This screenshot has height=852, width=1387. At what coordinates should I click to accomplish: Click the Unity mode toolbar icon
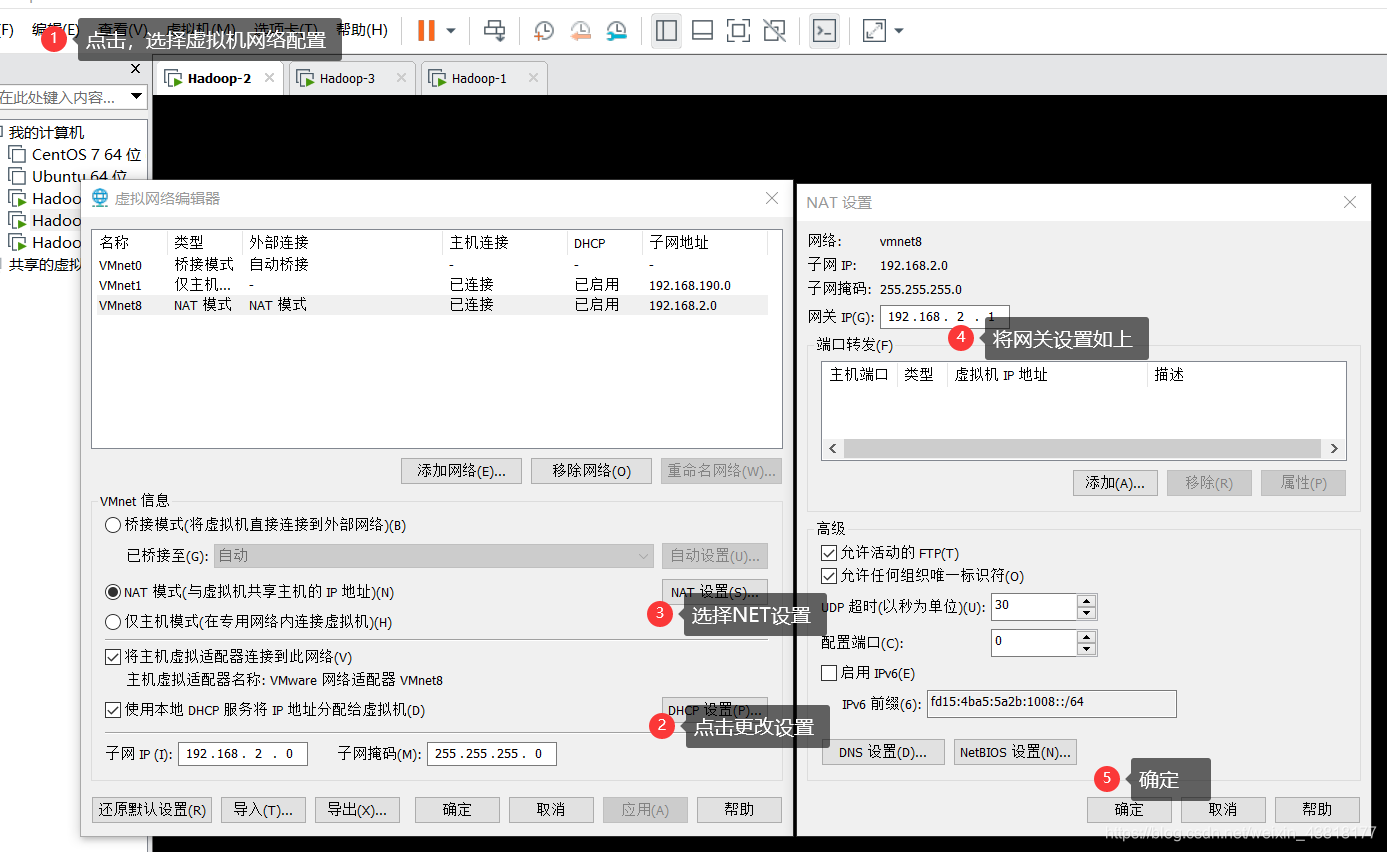pyautogui.click(x=774, y=31)
